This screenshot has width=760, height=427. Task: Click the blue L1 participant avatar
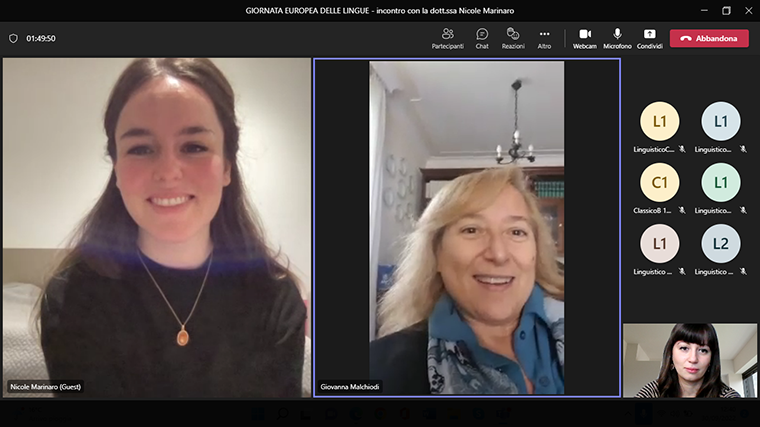[x=721, y=121]
